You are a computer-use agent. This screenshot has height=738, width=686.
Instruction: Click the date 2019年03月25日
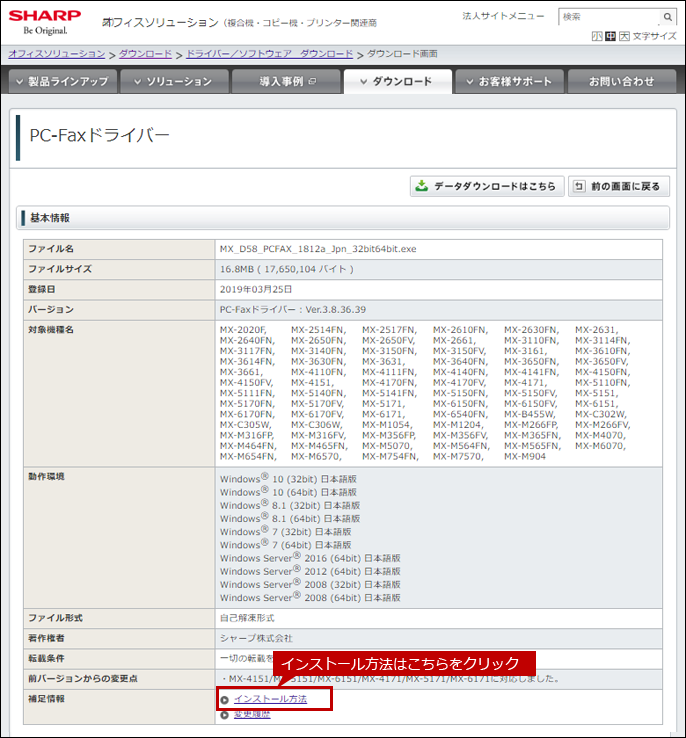click(256, 289)
